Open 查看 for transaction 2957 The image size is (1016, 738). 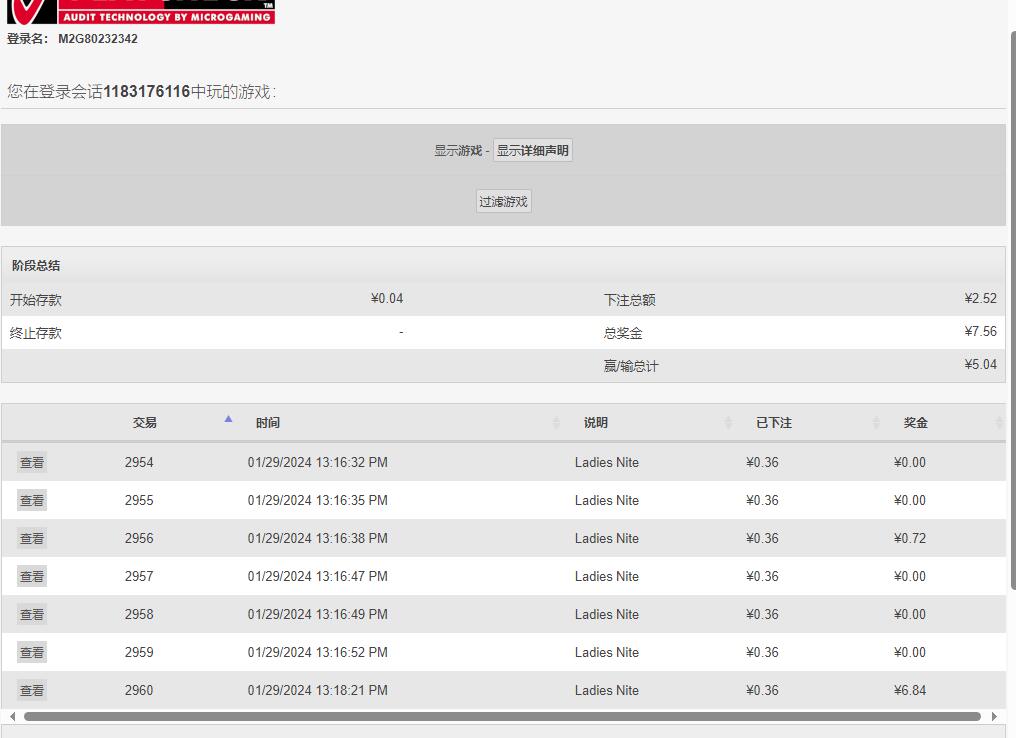32,576
